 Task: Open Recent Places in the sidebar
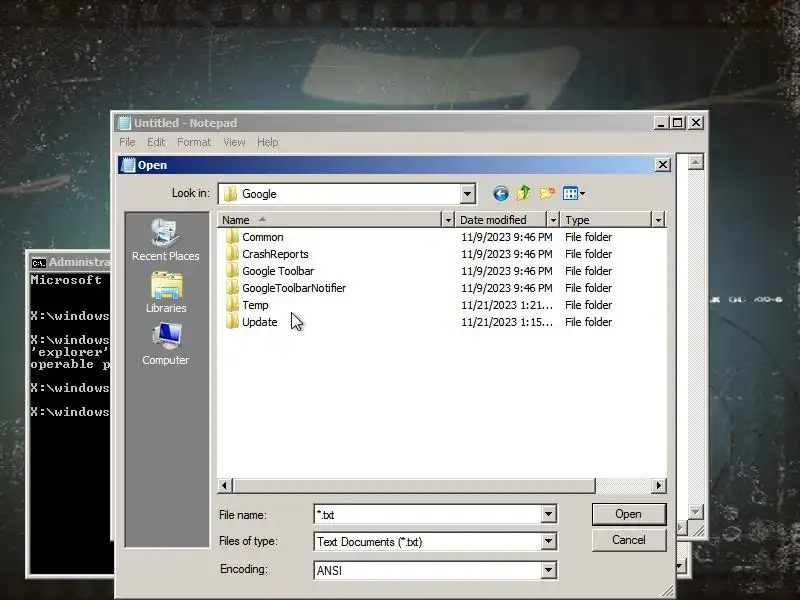(165, 240)
